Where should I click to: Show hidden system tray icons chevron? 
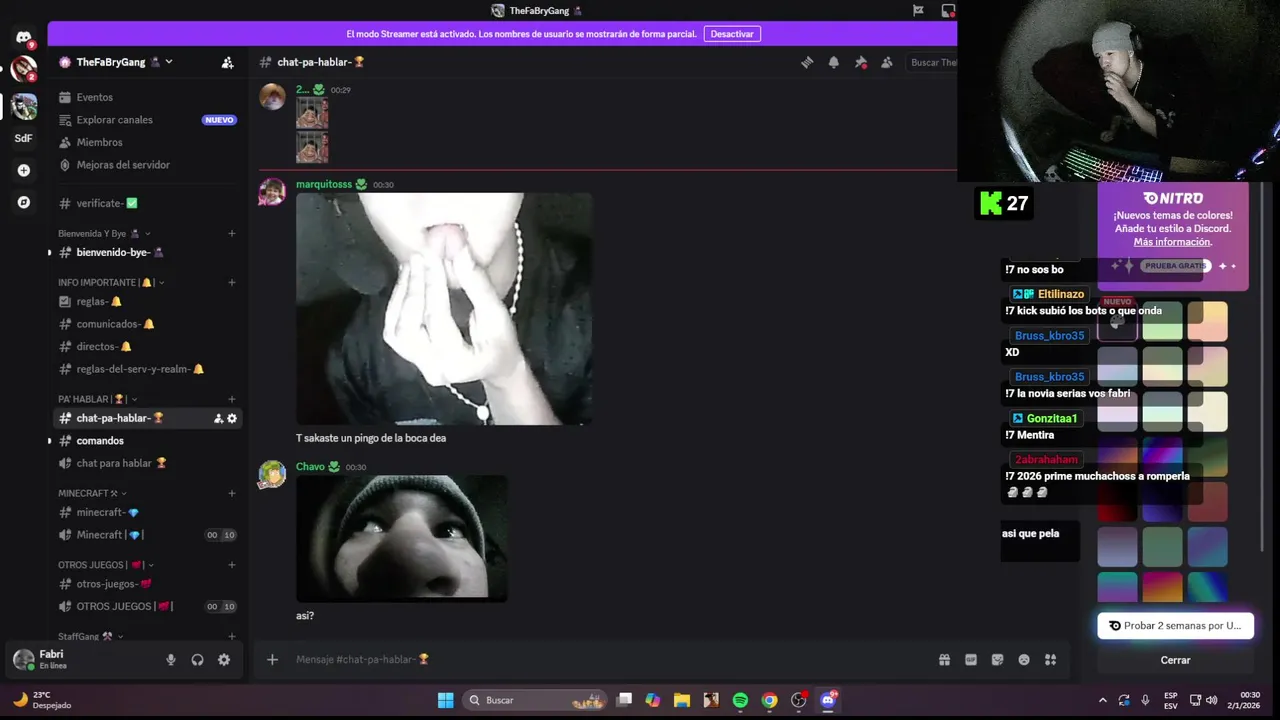[1103, 700]
